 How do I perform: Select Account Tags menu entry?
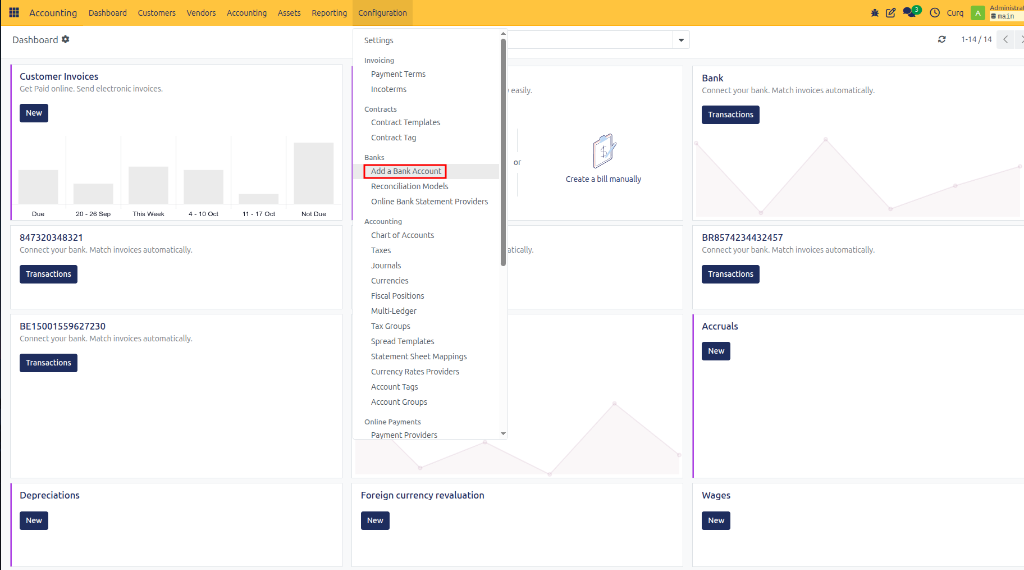tap(394, 387)
